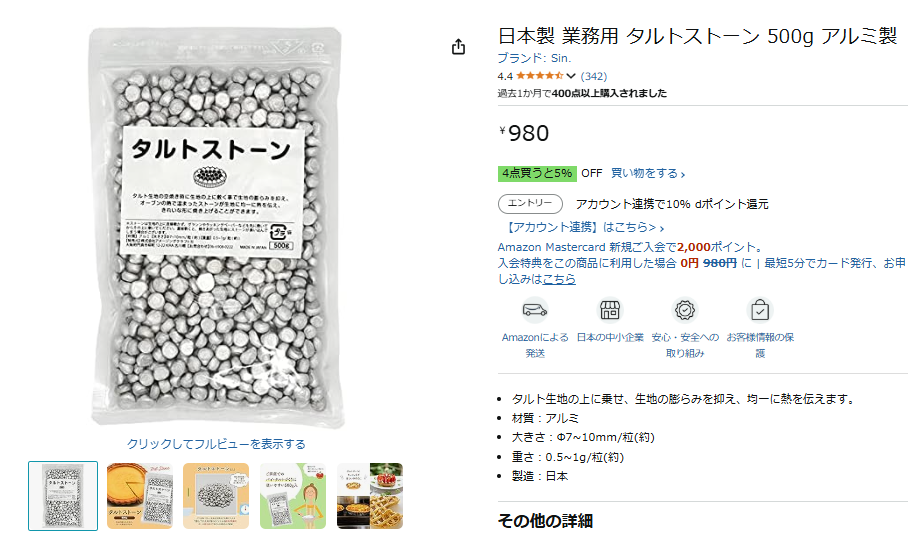Click the customer information protection bag icon

(x=760, y=310)
